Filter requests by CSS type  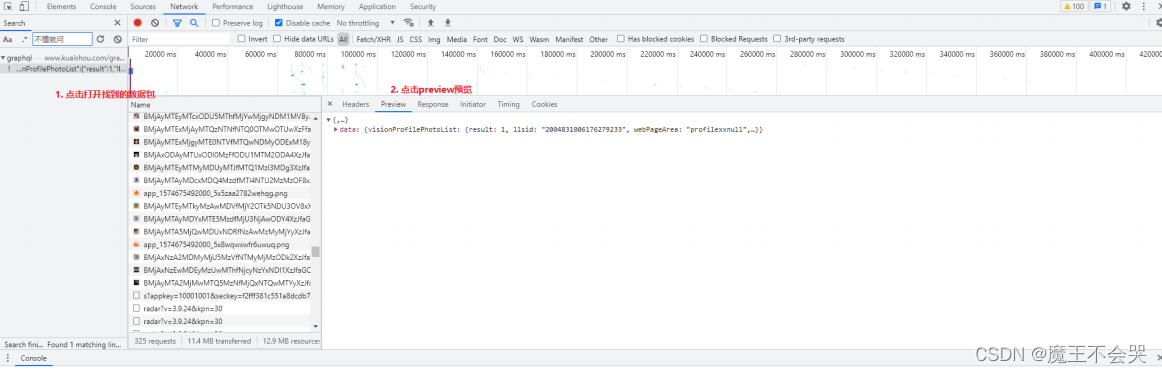pyautogui.click(x=416, y=39)
